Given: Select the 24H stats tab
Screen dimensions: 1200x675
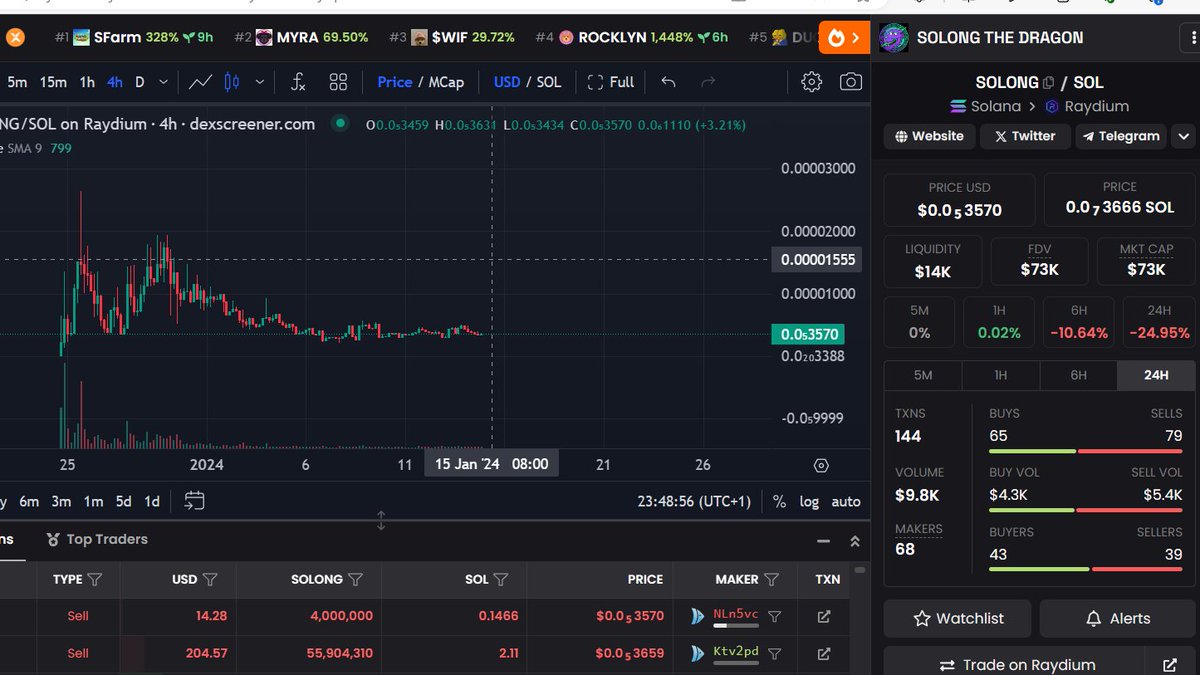Looking at the screenshot, I should [x=1156, y=375].
